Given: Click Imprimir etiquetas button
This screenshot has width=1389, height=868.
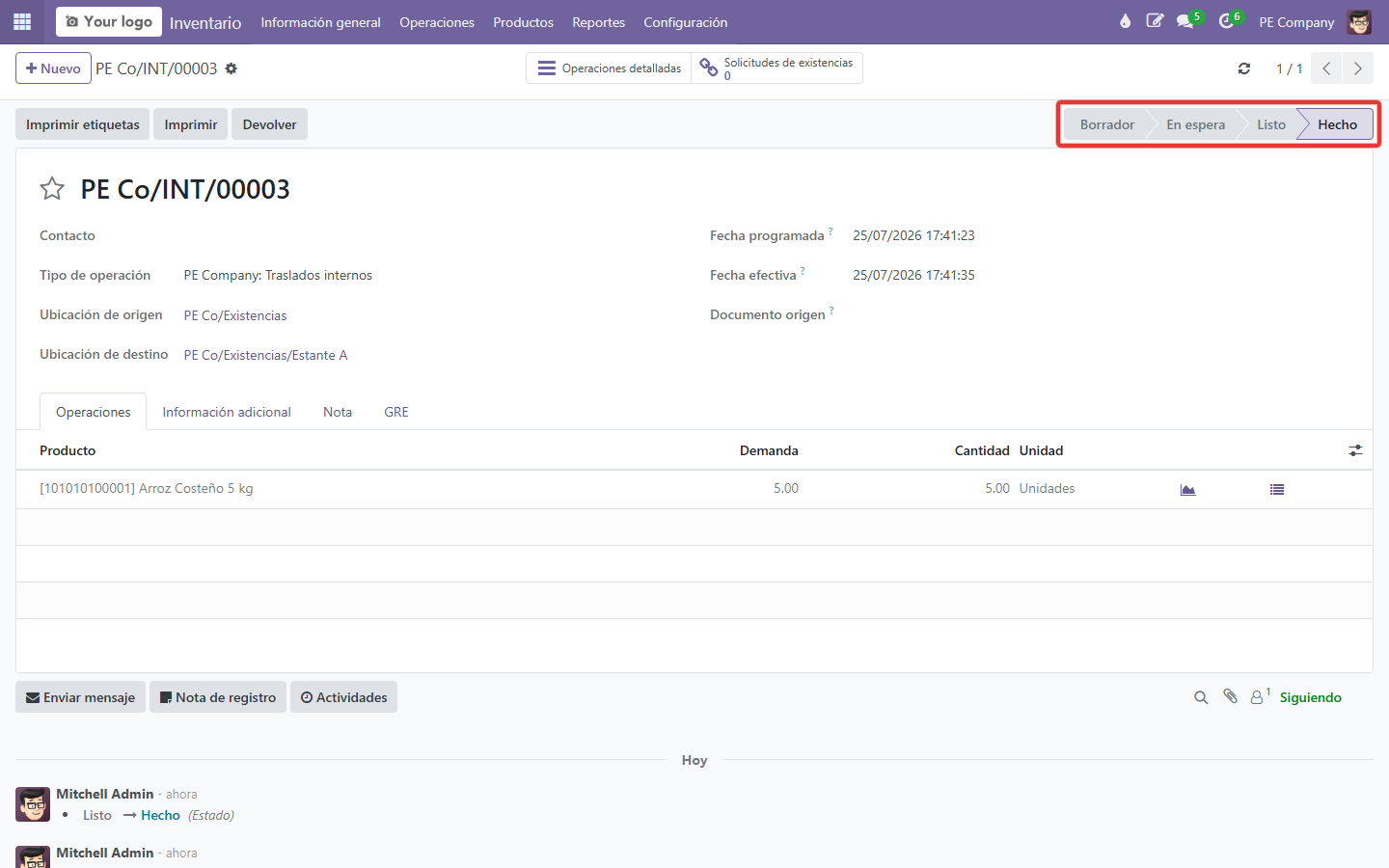Looking at the screenshot, I should point(83,124).
